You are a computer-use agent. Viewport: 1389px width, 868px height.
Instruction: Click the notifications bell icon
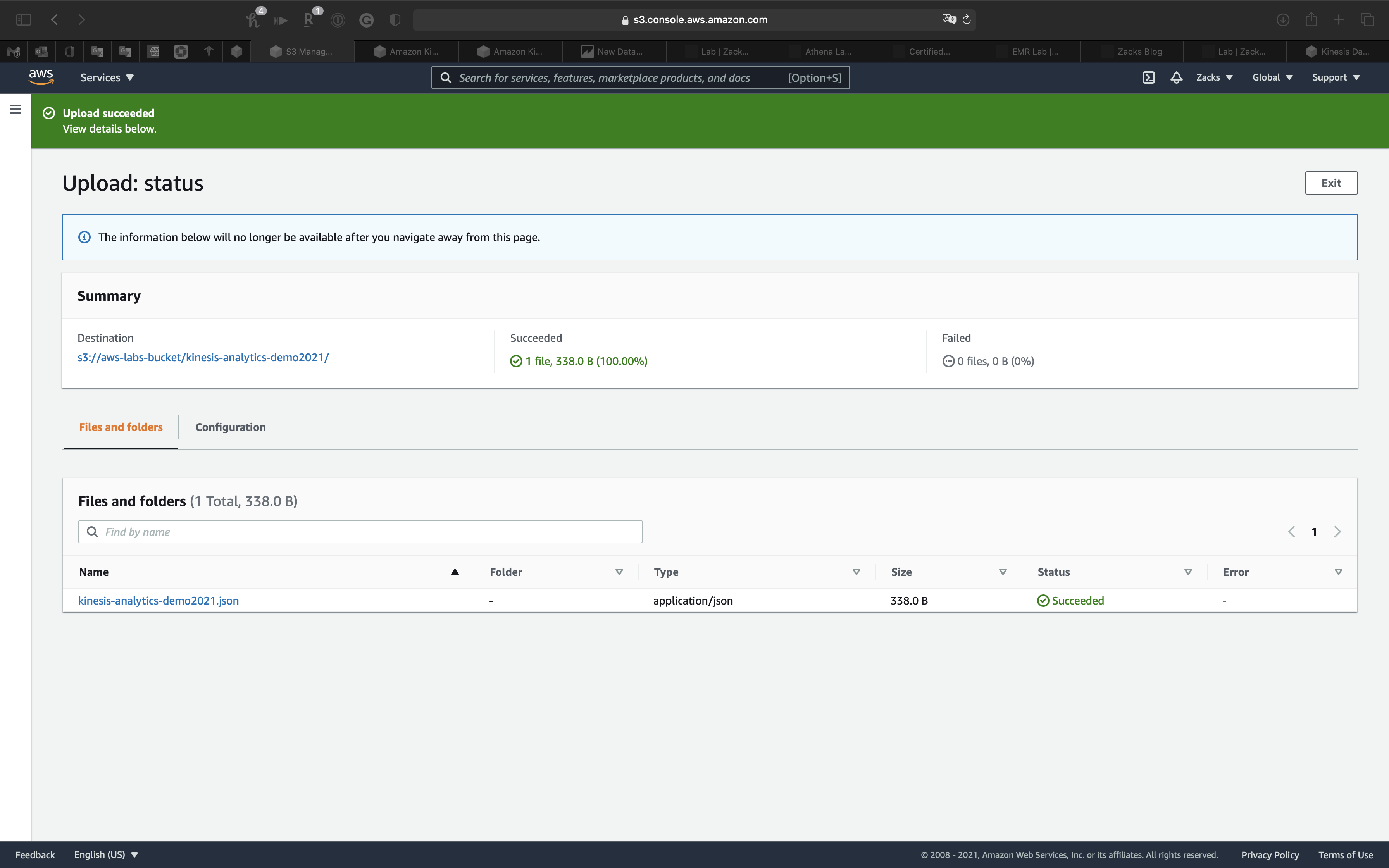tap(1176, 77)
